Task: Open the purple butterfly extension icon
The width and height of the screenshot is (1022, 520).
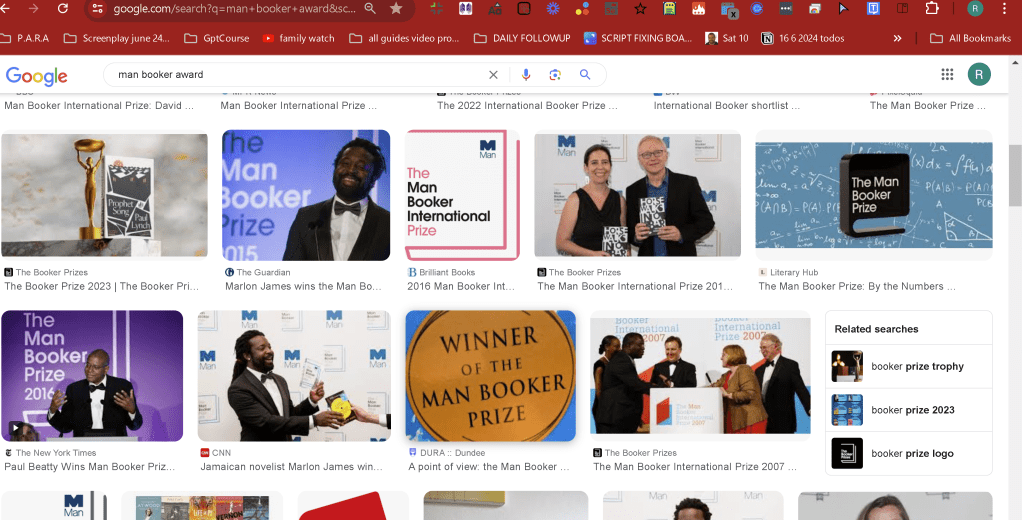Action: [465, 8]
